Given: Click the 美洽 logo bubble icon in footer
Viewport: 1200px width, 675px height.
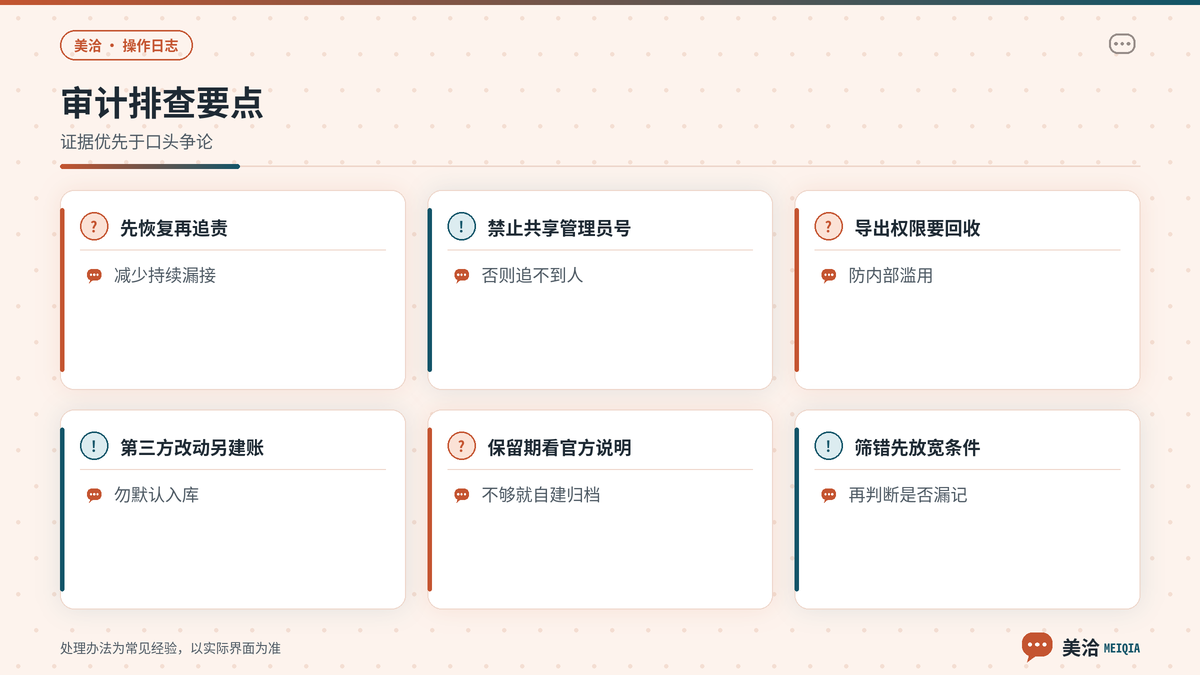Looking at the screenshot, I should click(x=1037, y=647).
